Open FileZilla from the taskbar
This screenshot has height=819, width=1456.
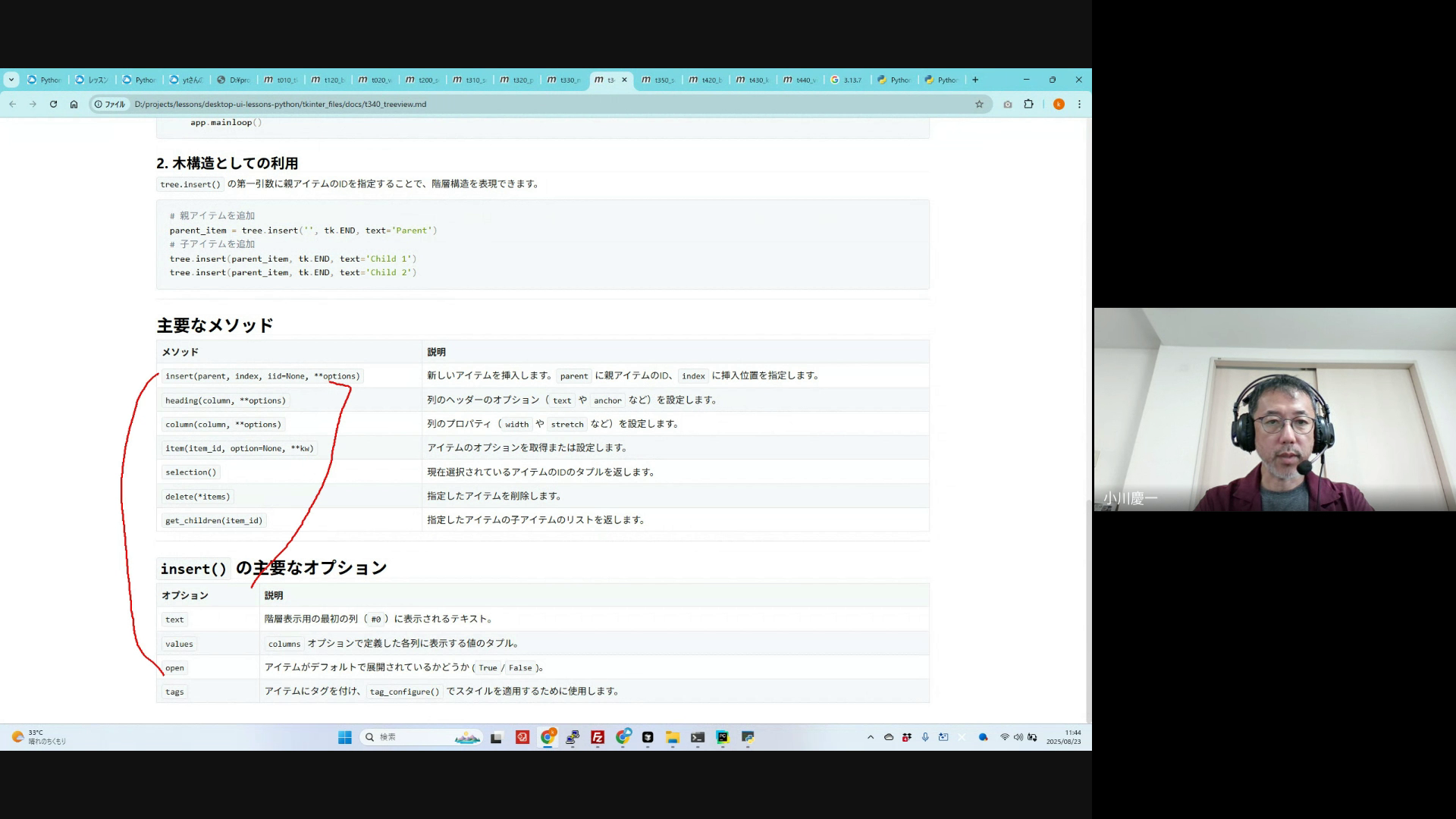(598, 737)
